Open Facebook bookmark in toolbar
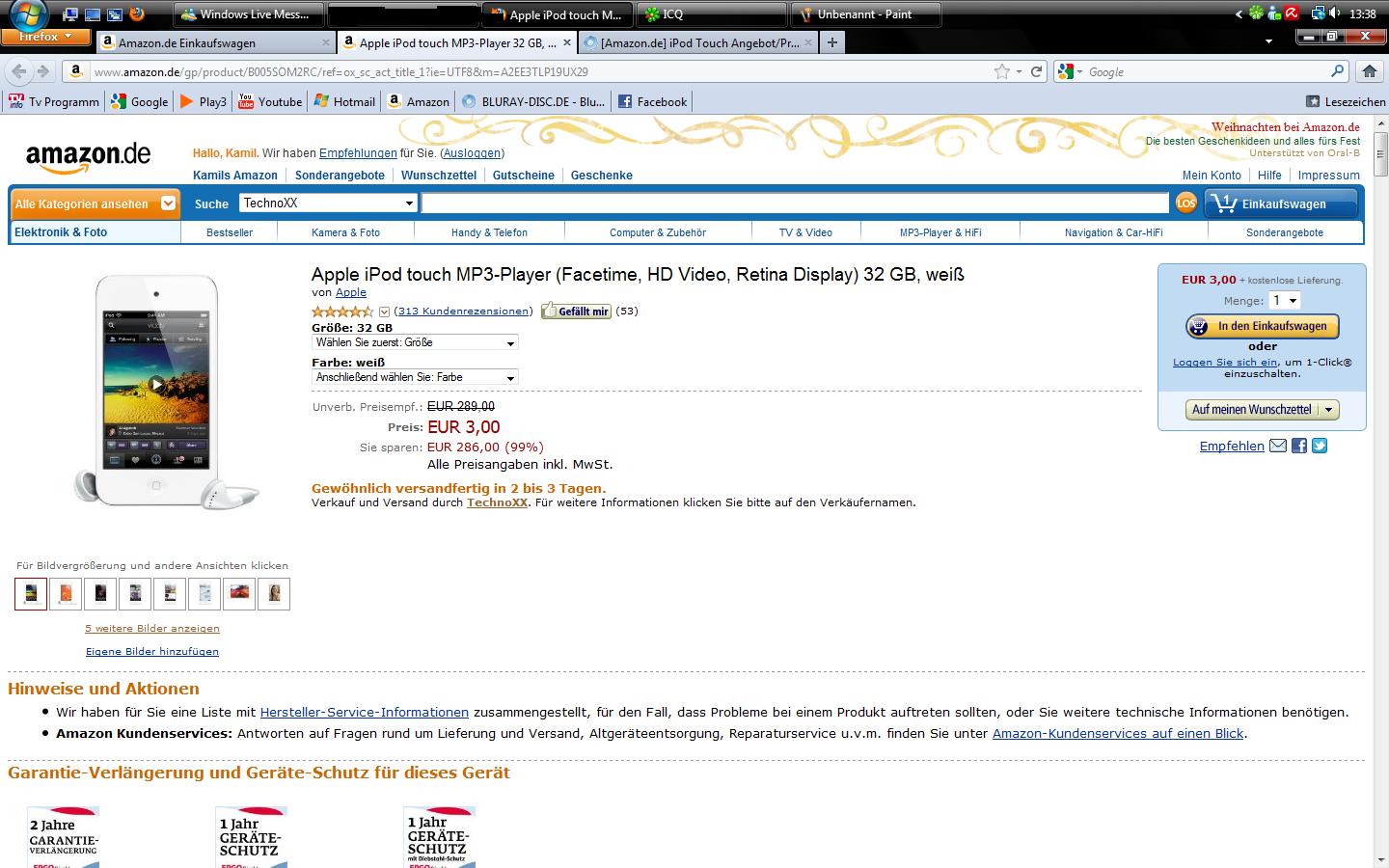 tap(652, 101)
